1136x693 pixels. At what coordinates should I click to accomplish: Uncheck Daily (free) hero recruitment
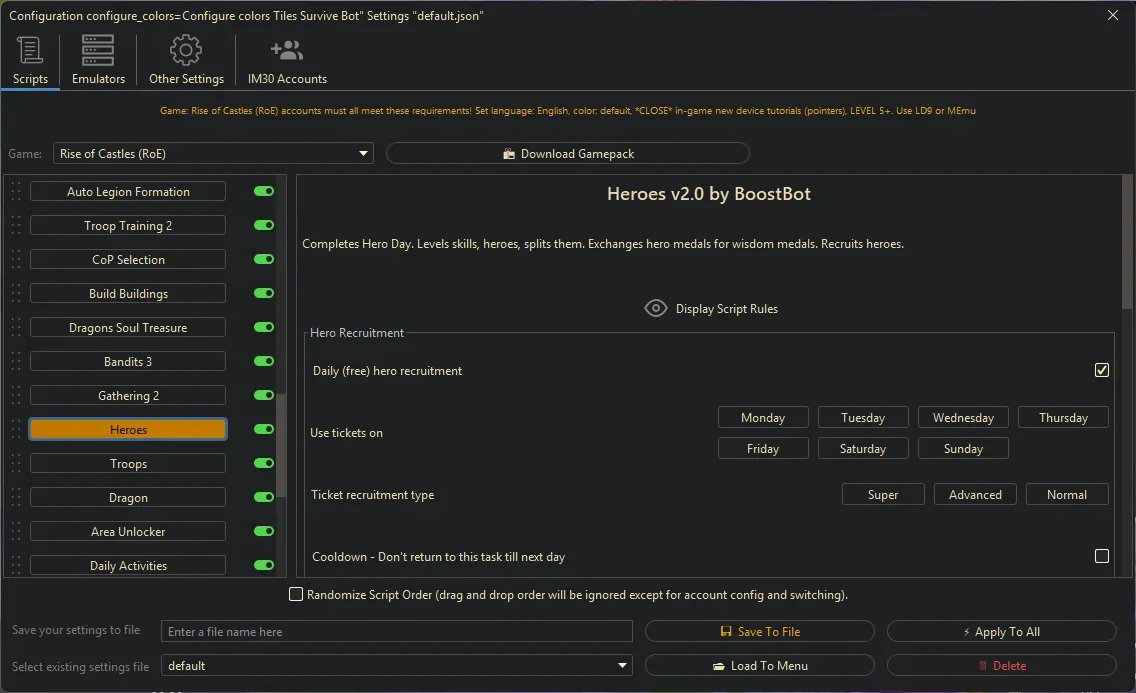1101,370
